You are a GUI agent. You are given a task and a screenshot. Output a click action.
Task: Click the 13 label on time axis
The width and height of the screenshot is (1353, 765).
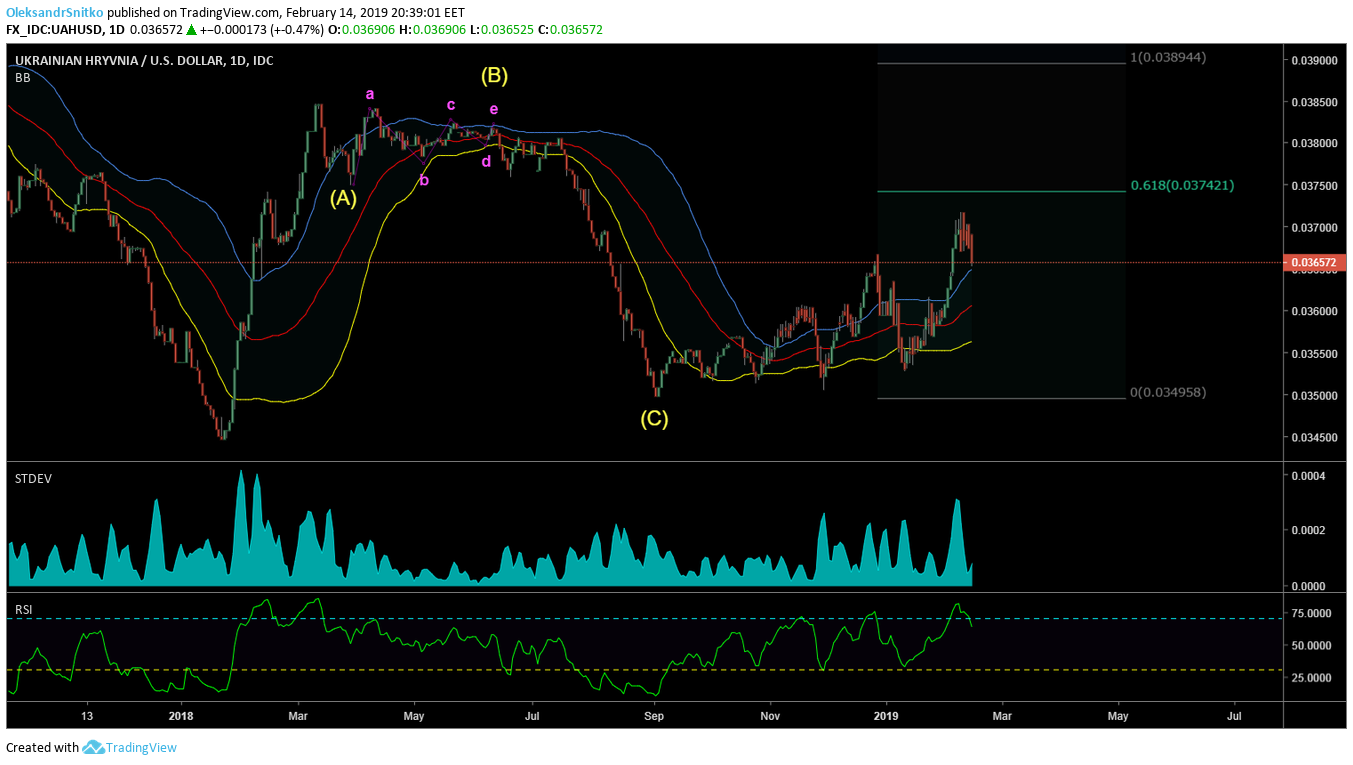(87, 716)
